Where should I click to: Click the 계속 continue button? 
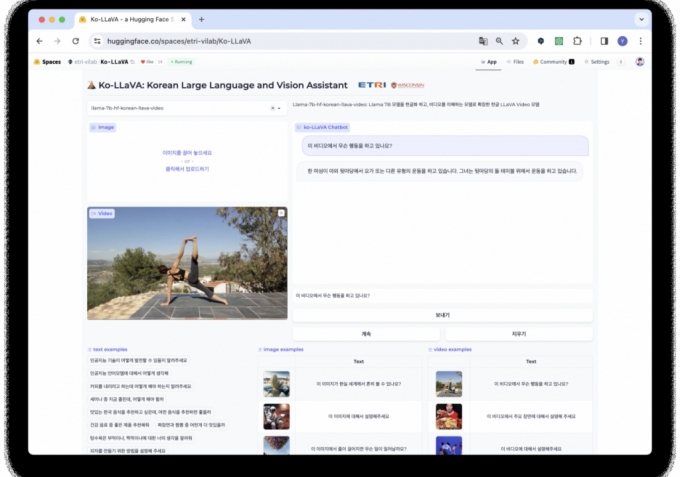tap(366, 334)
